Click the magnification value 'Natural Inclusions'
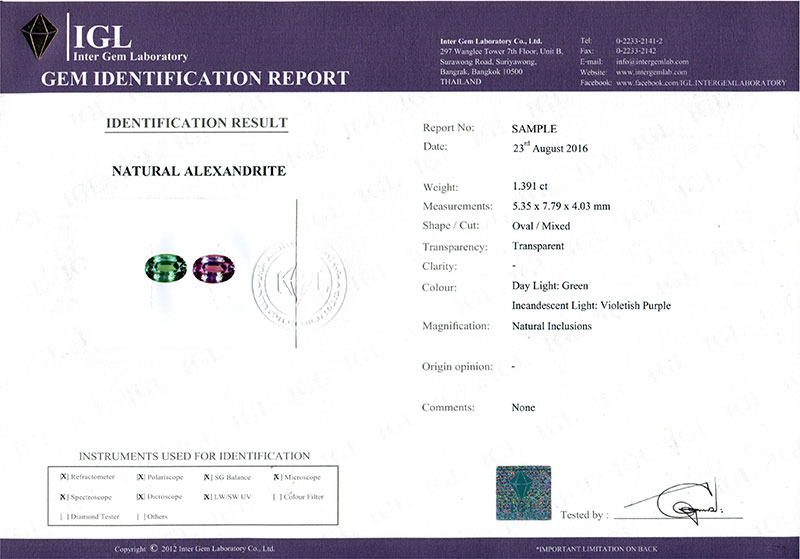The width and height of the screenshot is (800, 559). point(552,326)
